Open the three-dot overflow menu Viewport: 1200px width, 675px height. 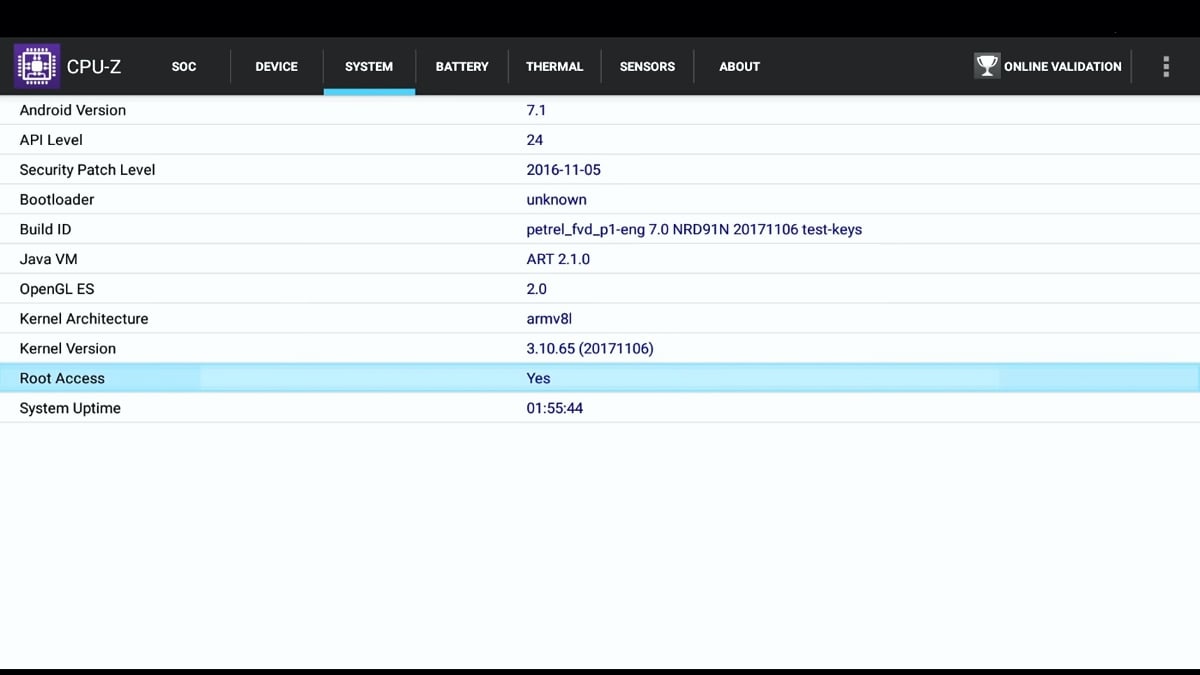pos(1166,66)
